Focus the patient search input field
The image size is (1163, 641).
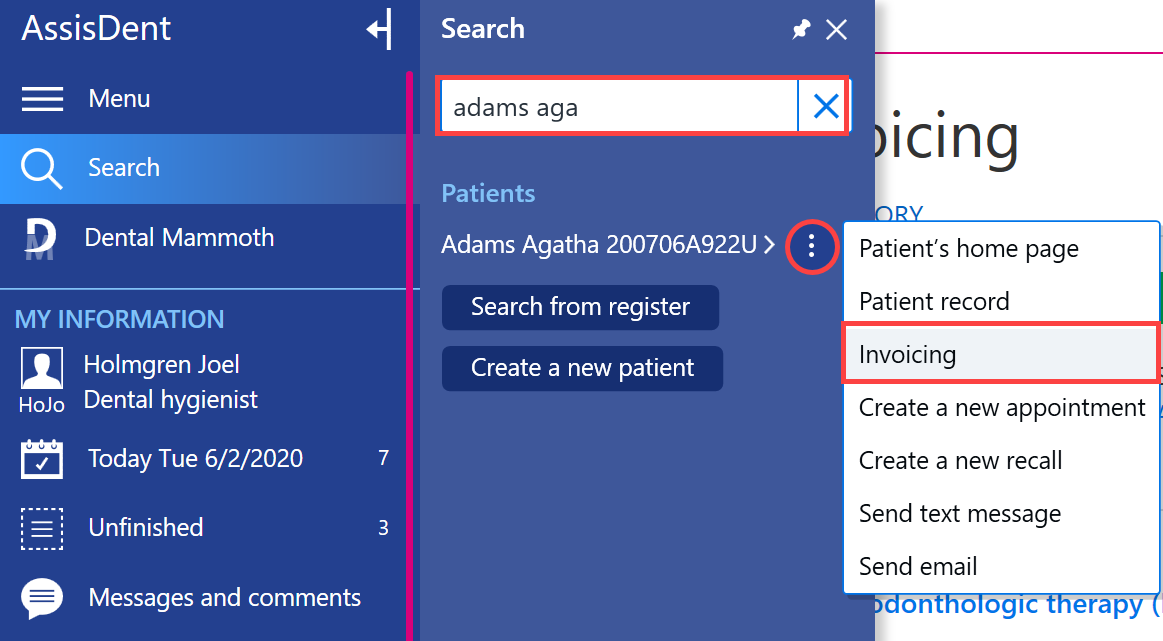619,106
